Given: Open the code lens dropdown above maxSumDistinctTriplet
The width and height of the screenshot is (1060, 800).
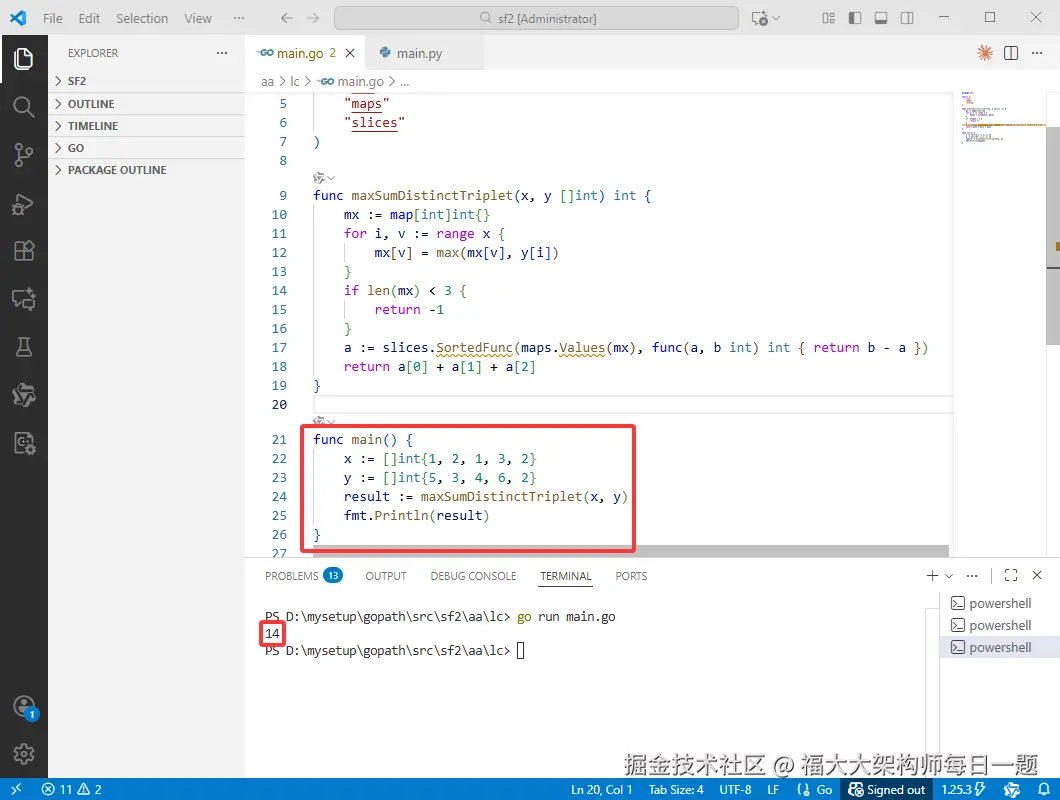Looking at the screenshot, I should tap(324, 178).
